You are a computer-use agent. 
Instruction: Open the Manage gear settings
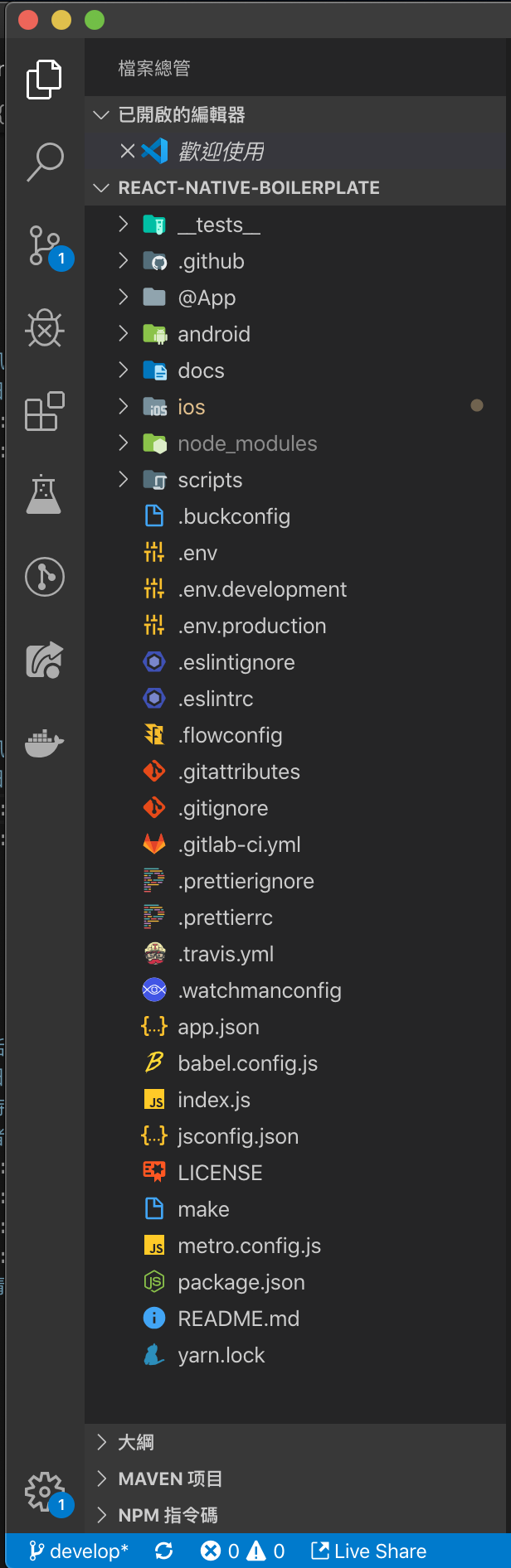coord(45,1492)
